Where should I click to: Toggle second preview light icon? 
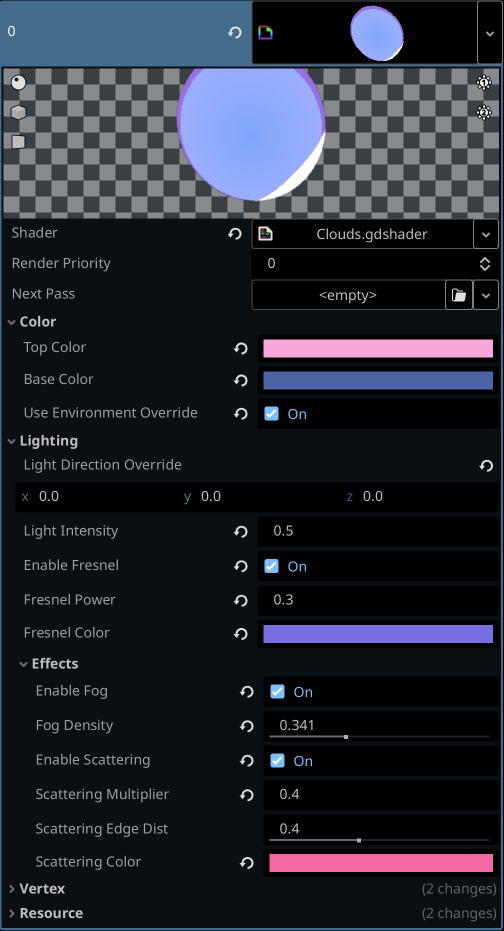click(484, 112)
